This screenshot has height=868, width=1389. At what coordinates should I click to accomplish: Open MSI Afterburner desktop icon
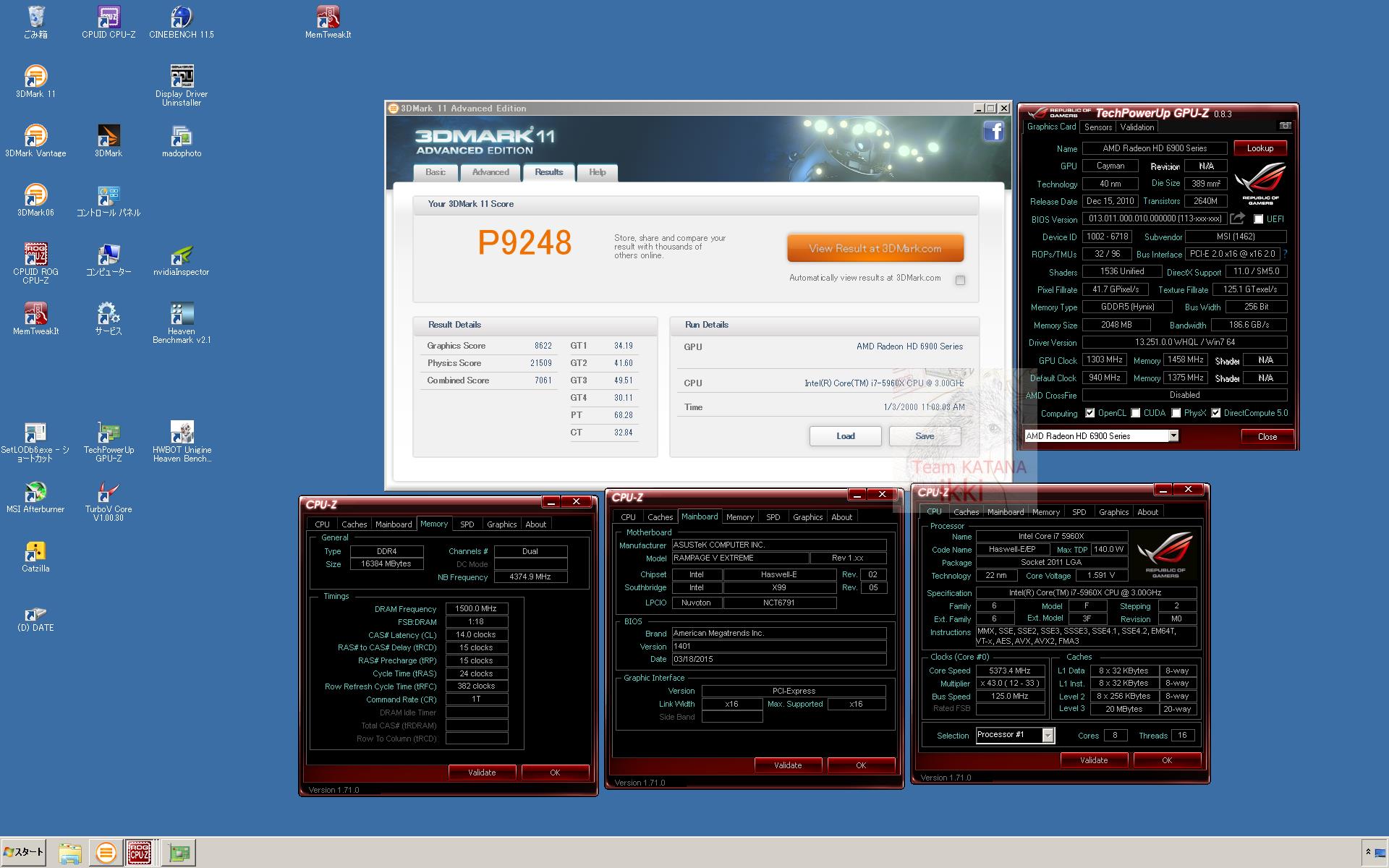pyautogui.click(x=35, y=496)
